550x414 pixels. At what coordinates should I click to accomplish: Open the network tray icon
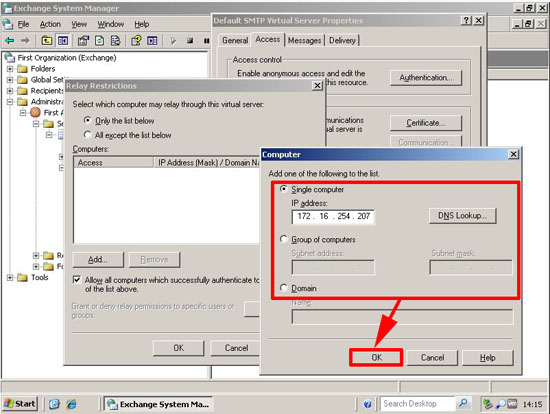point(488,404)
